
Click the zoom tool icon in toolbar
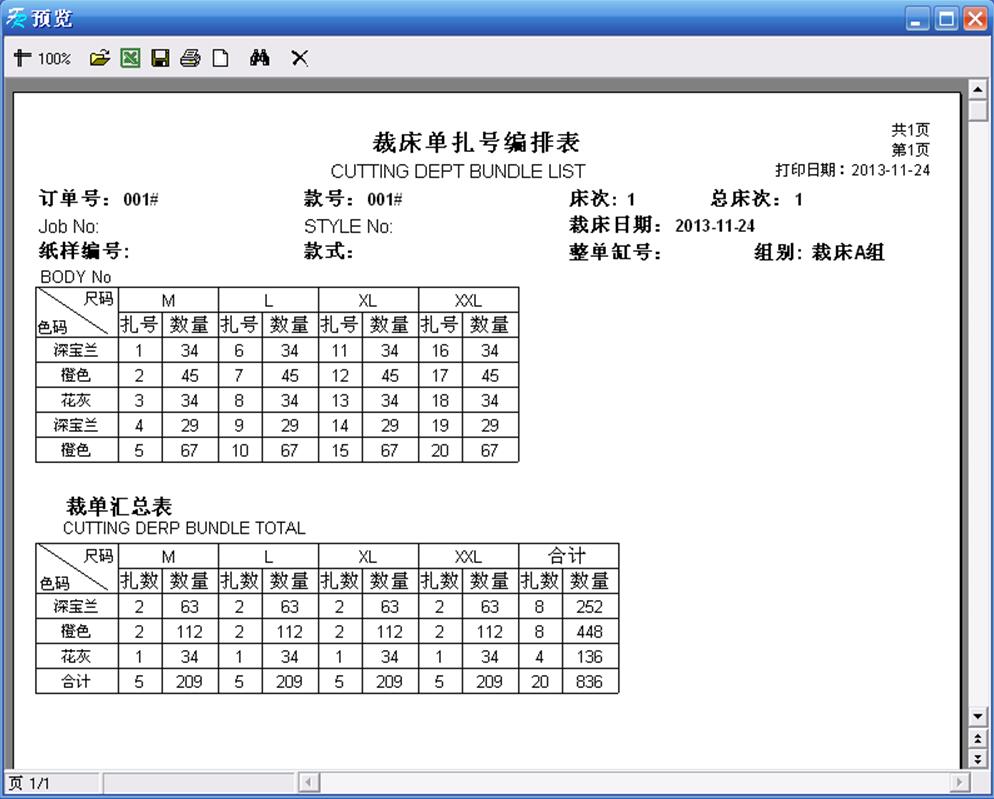pos(22,58)
